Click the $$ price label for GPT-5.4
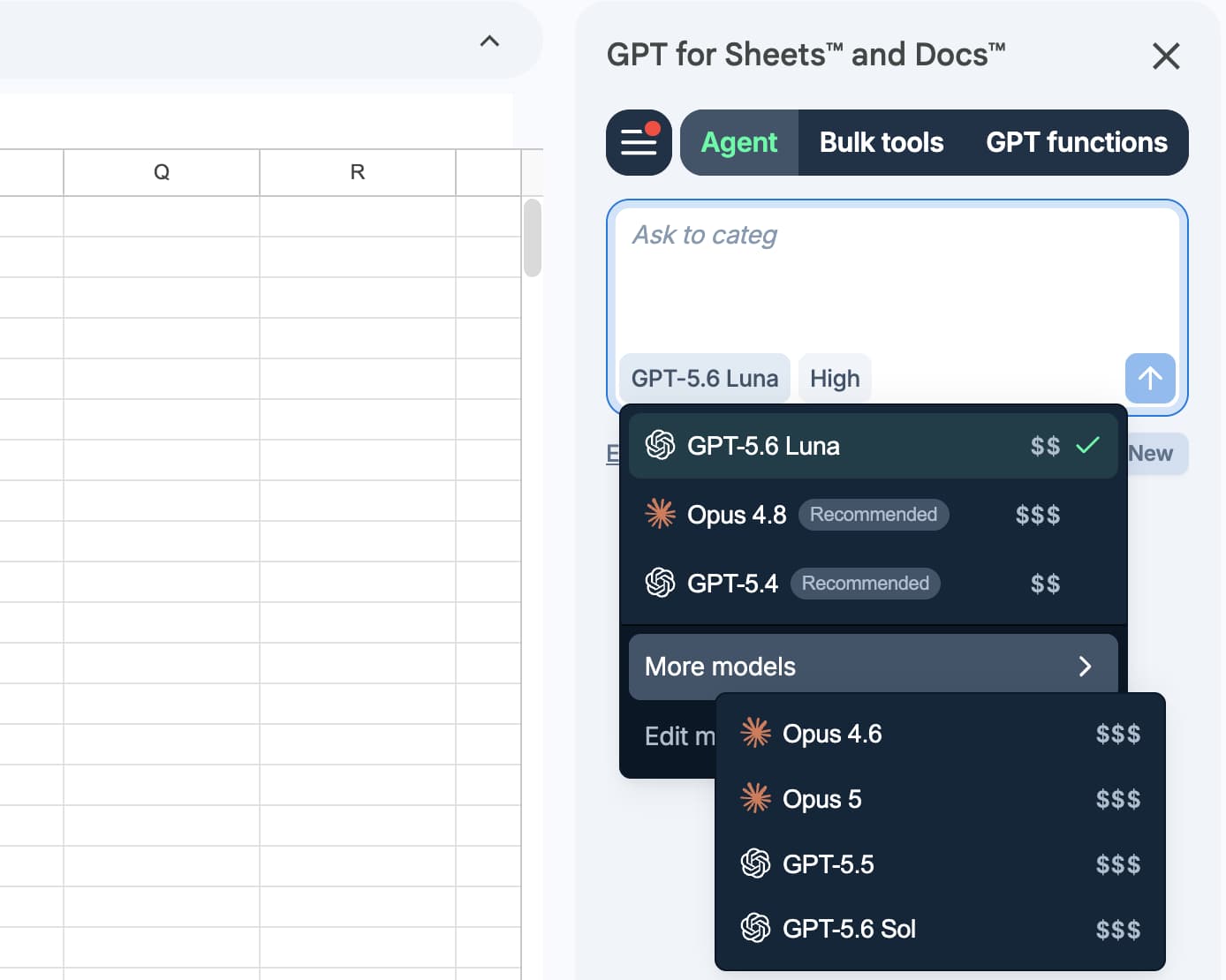The height and width of the screenshot is (980, 1226). point(1046,584)
